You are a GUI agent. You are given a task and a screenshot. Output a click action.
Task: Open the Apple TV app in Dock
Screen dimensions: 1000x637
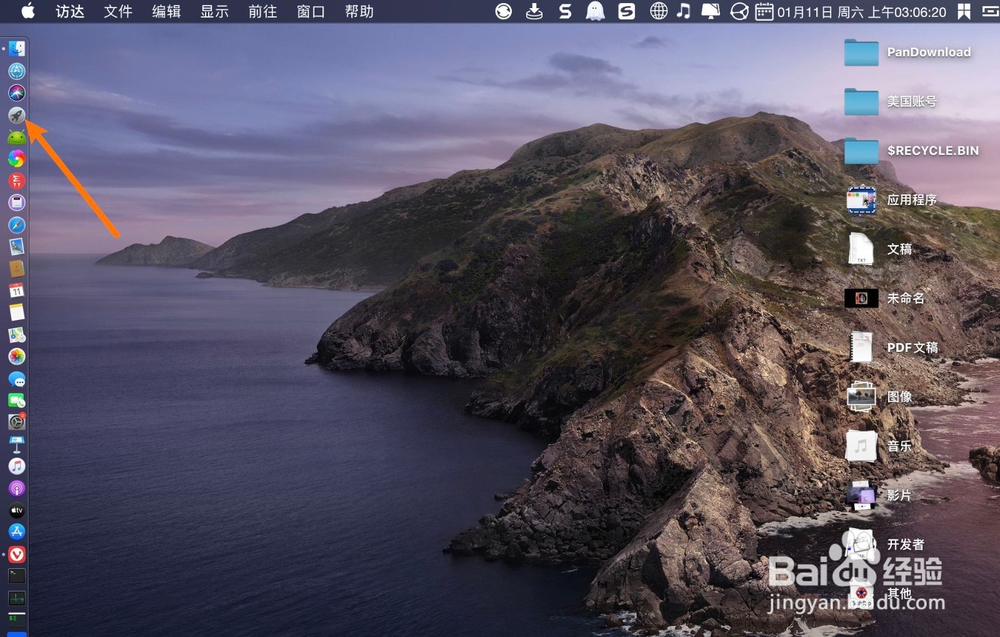click(x=17, y=510)
